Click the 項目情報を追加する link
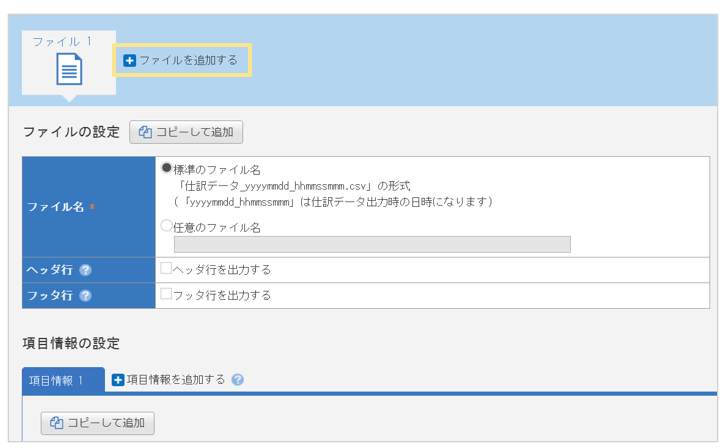Screen dimensions: 726x448 point(176,380)
